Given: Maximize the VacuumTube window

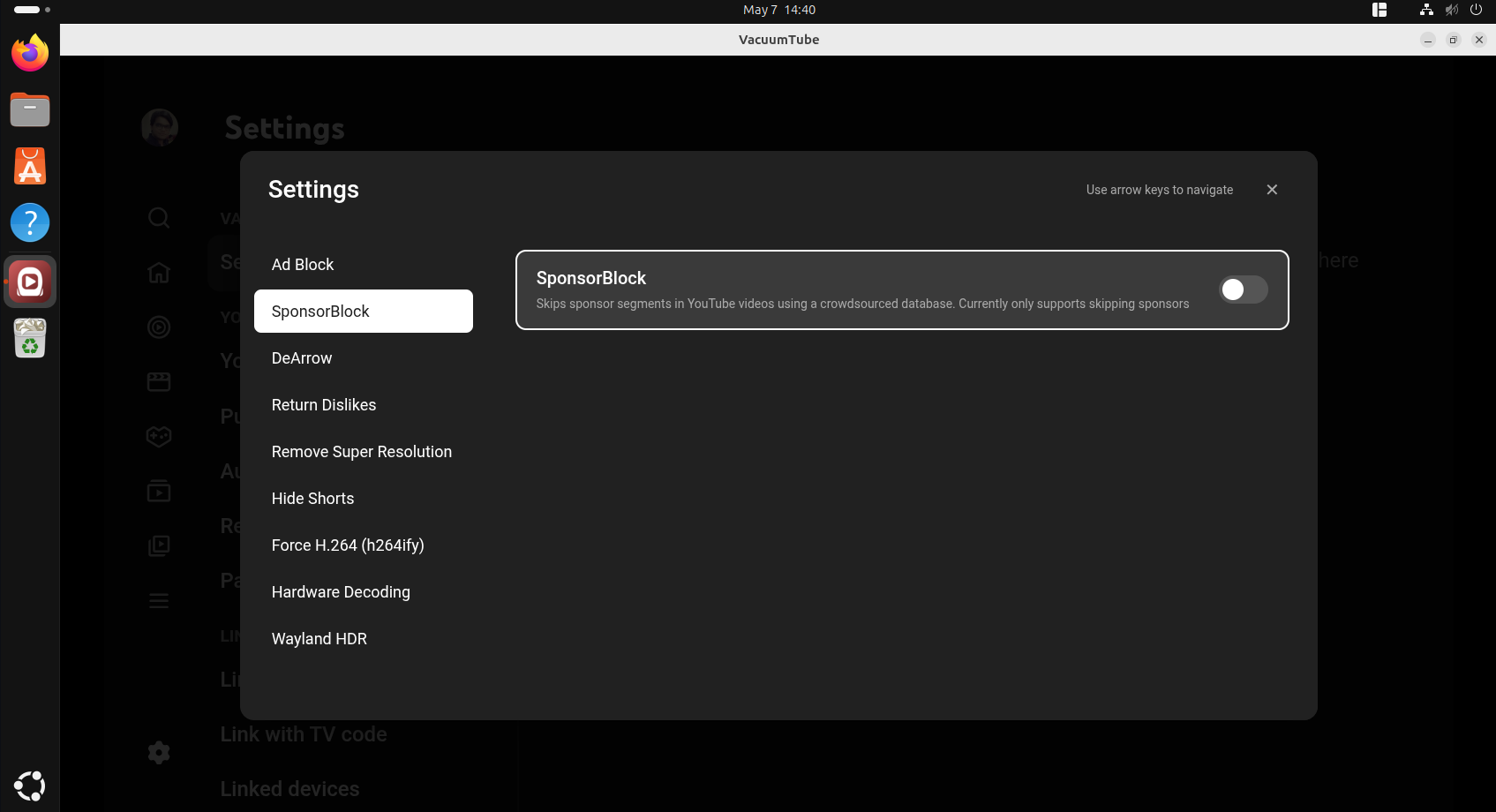Looking at the screenshot, I should pyautogui.click(x=1454, y=40).
